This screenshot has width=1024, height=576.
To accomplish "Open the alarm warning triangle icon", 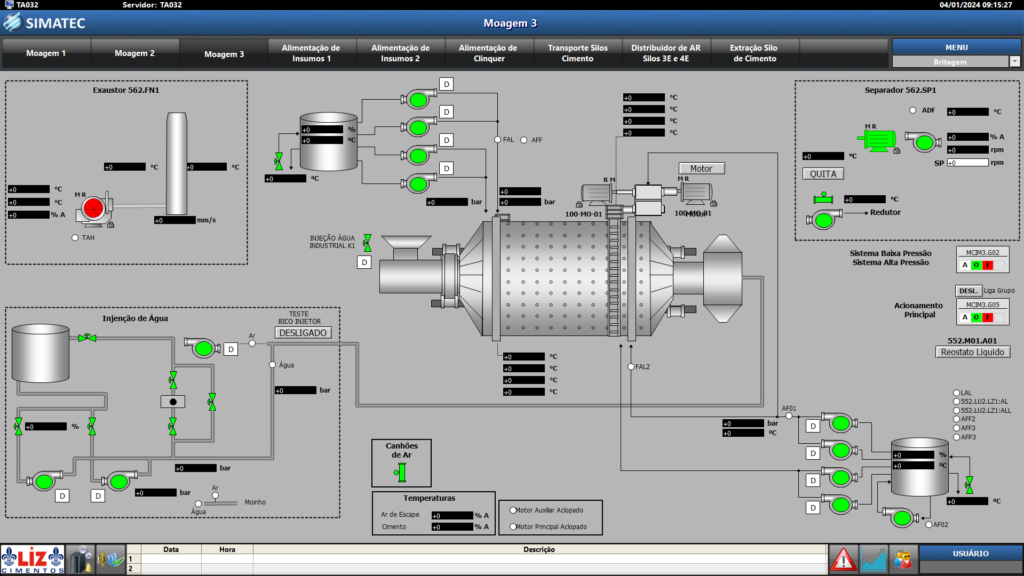I will click(842, 560).
